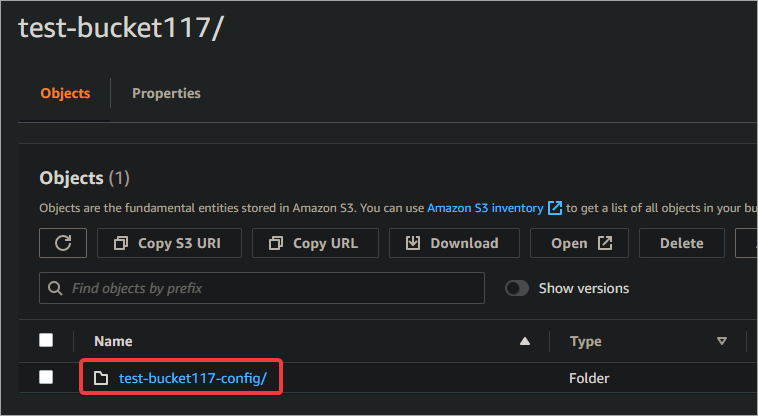Sort by Name using ascending arrow

tap(525, 342)
